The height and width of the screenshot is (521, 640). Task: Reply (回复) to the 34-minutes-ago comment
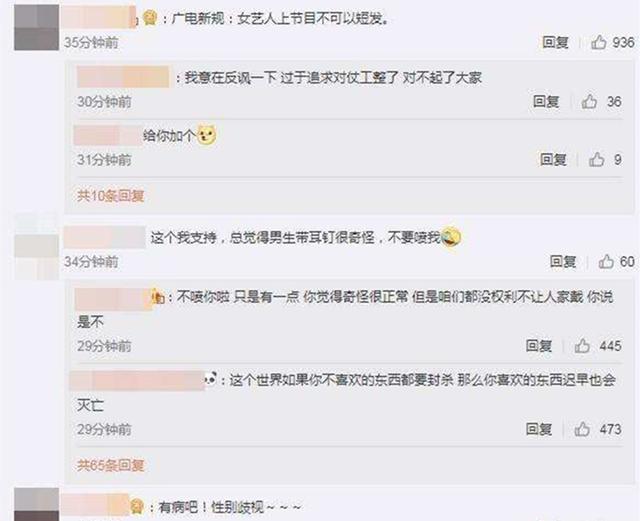(563, 261)
